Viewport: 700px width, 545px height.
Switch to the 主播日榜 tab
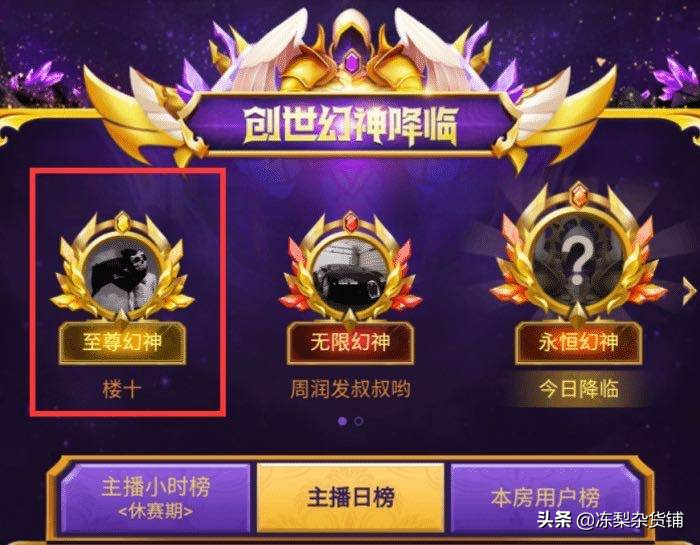pyautogui.click(x=350, y=498)
